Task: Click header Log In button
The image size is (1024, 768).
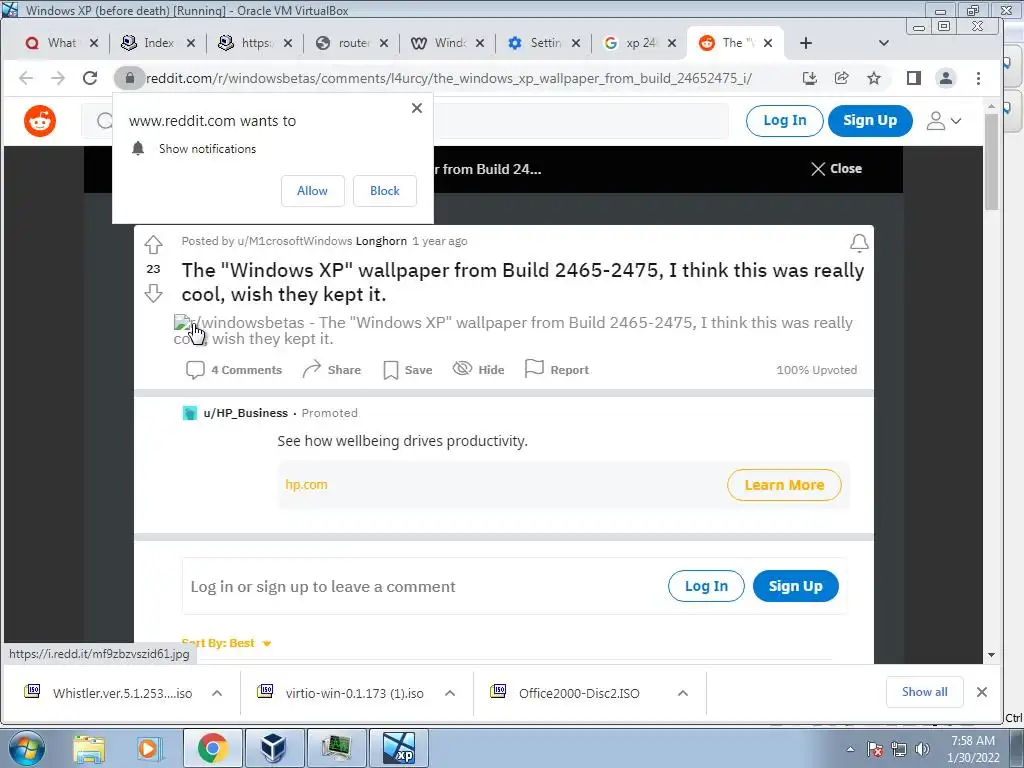Action: (x=784, y=121)
